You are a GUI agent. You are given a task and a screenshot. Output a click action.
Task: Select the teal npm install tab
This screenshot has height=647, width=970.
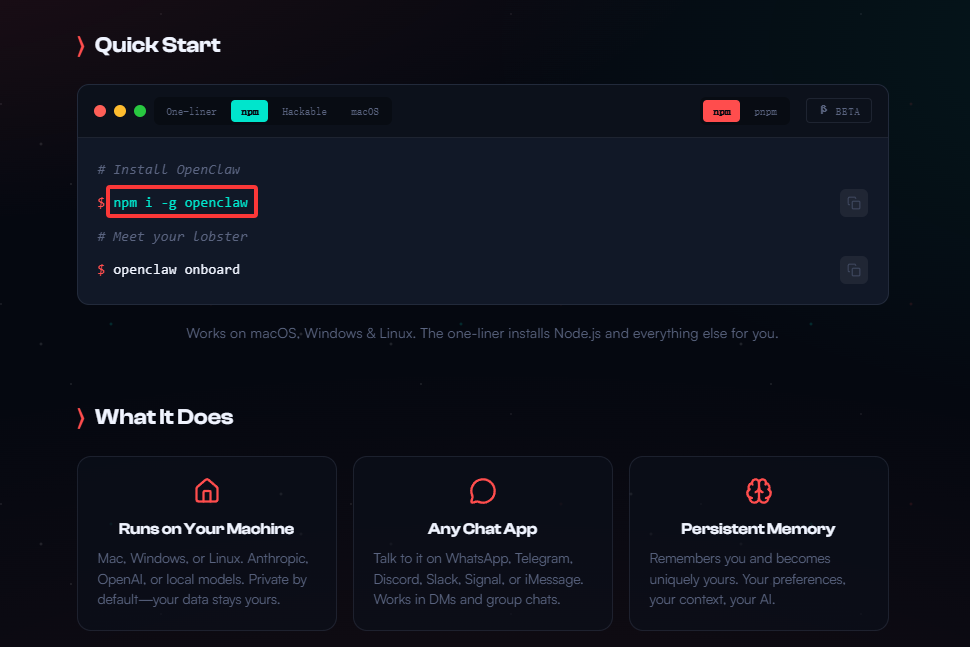tap(249, 112)
